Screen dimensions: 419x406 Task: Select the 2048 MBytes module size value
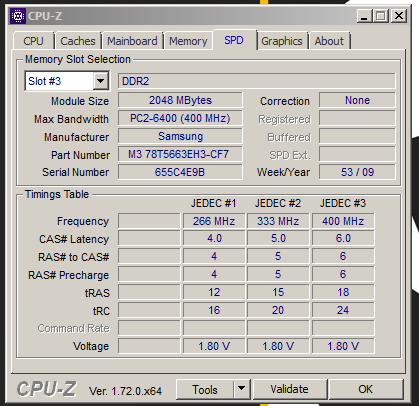pos(180,100)
